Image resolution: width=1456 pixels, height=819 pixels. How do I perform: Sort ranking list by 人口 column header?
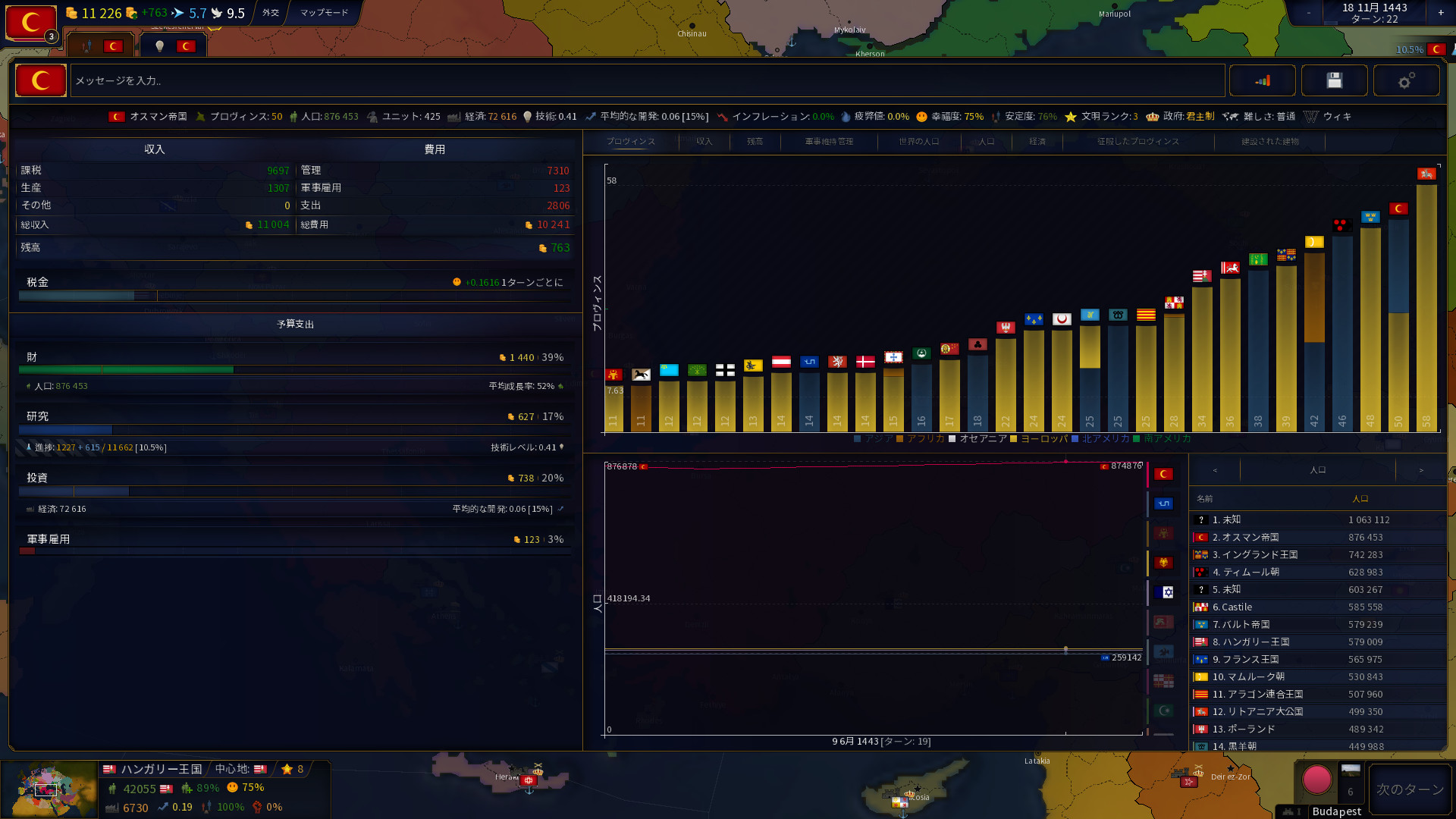(1360, 499)
